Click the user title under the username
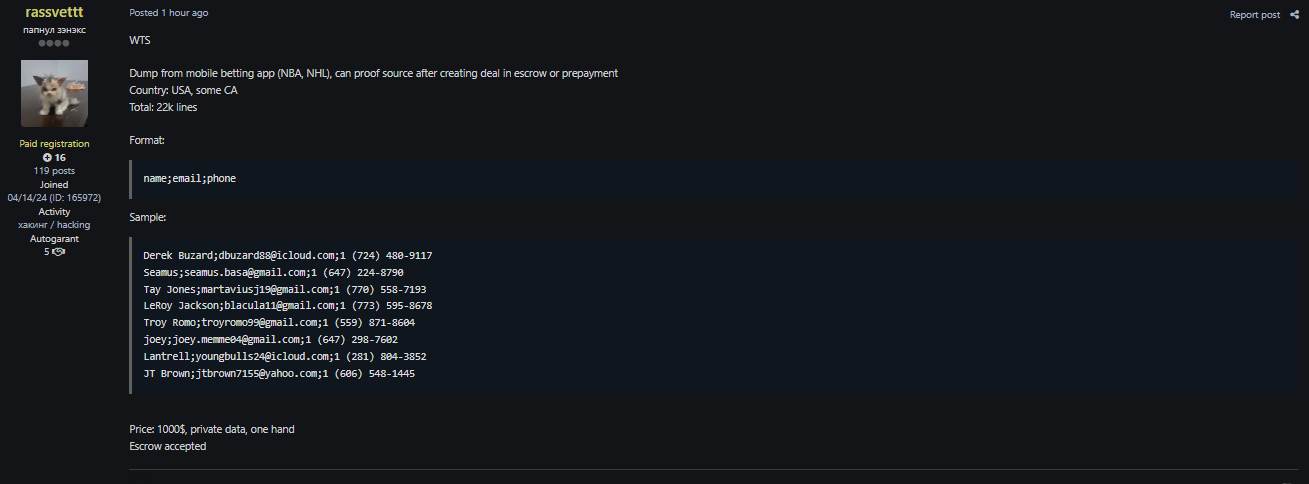The height and width of the screenshot is (484, 1309). [x=54, y=30]
